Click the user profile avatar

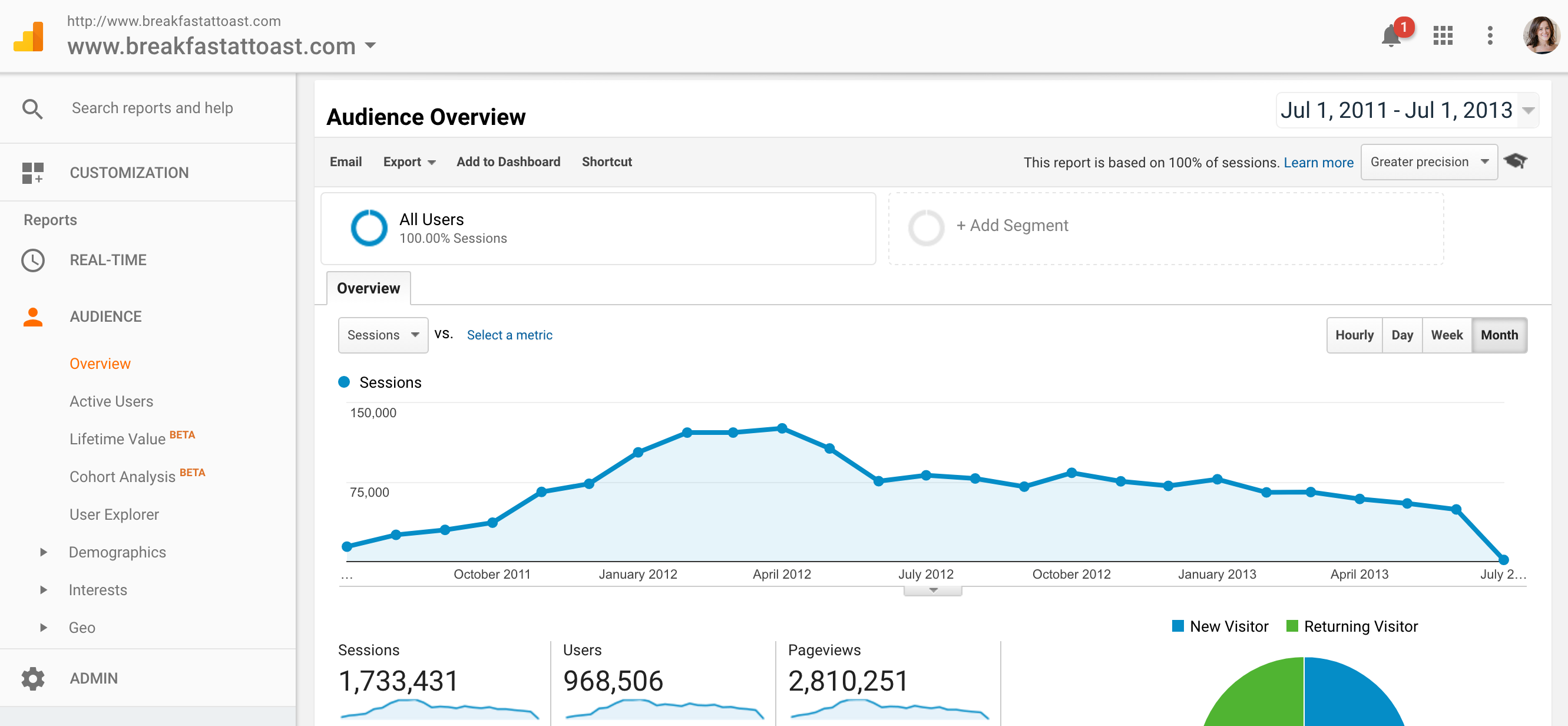pos(1541,35)
